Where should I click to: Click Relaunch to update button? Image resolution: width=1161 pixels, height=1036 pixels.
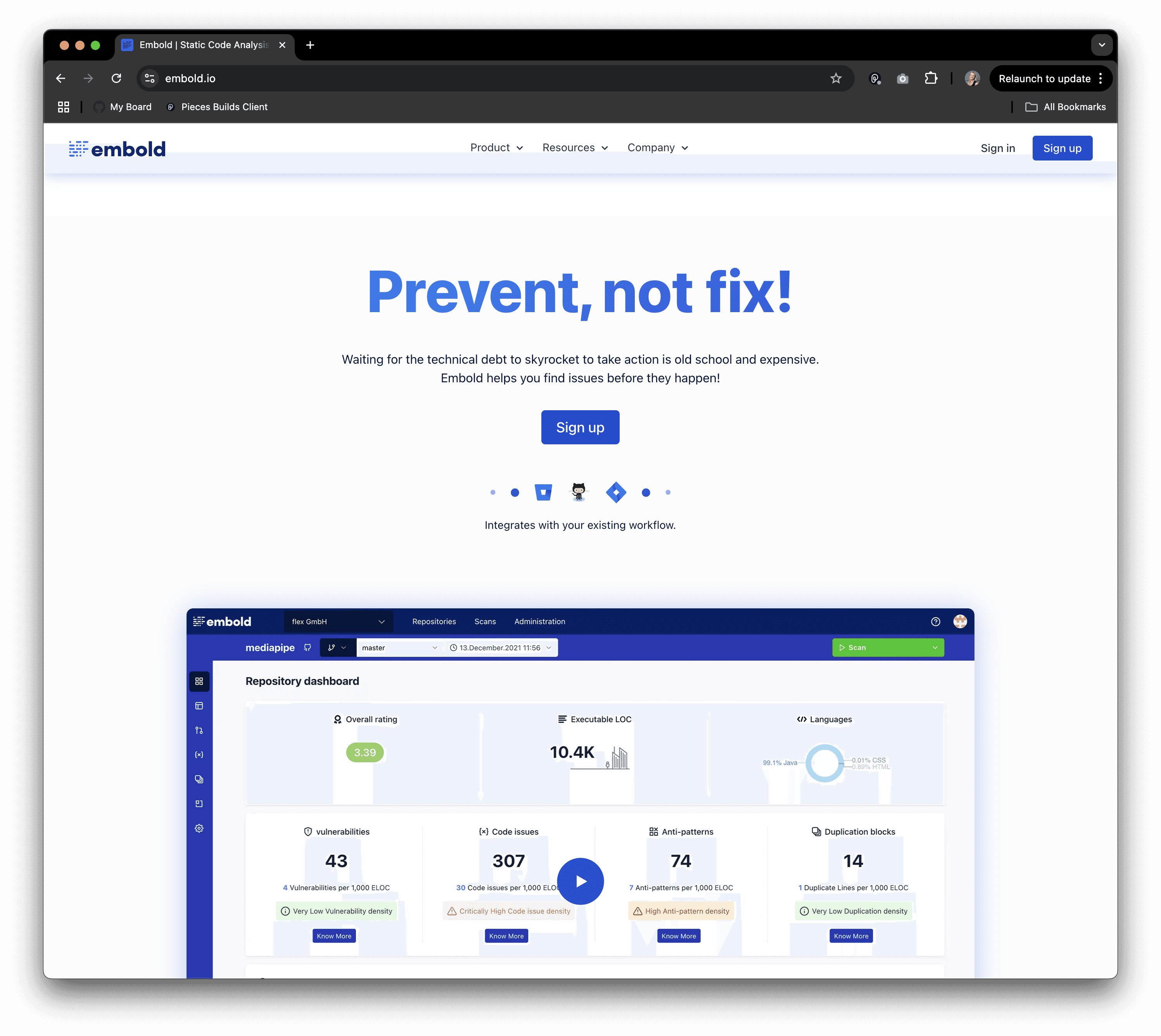pos(1044,79)
